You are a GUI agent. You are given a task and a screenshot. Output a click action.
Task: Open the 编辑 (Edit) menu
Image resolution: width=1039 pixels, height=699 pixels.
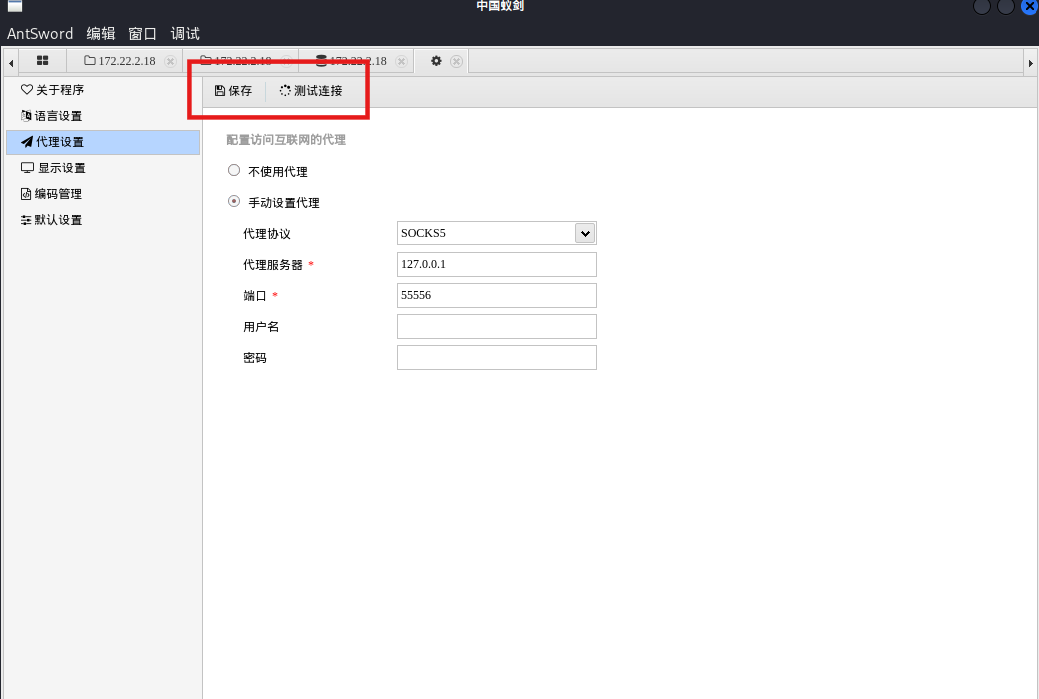[101, 33]
